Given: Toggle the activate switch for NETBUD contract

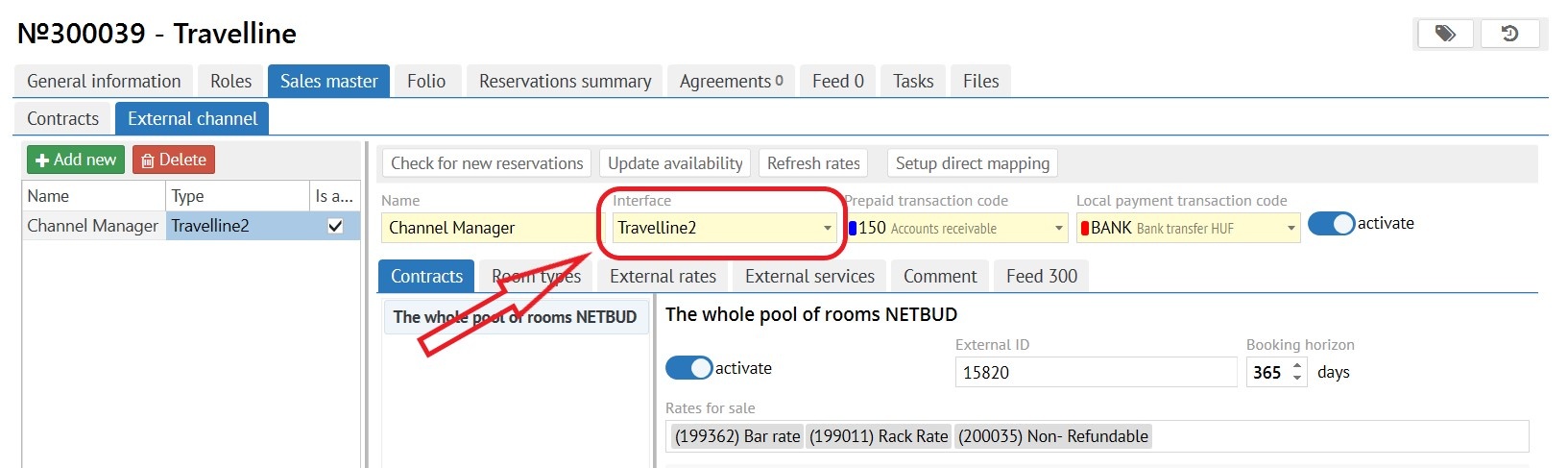Looking at the screenshot, I should [x=688, y=368].
